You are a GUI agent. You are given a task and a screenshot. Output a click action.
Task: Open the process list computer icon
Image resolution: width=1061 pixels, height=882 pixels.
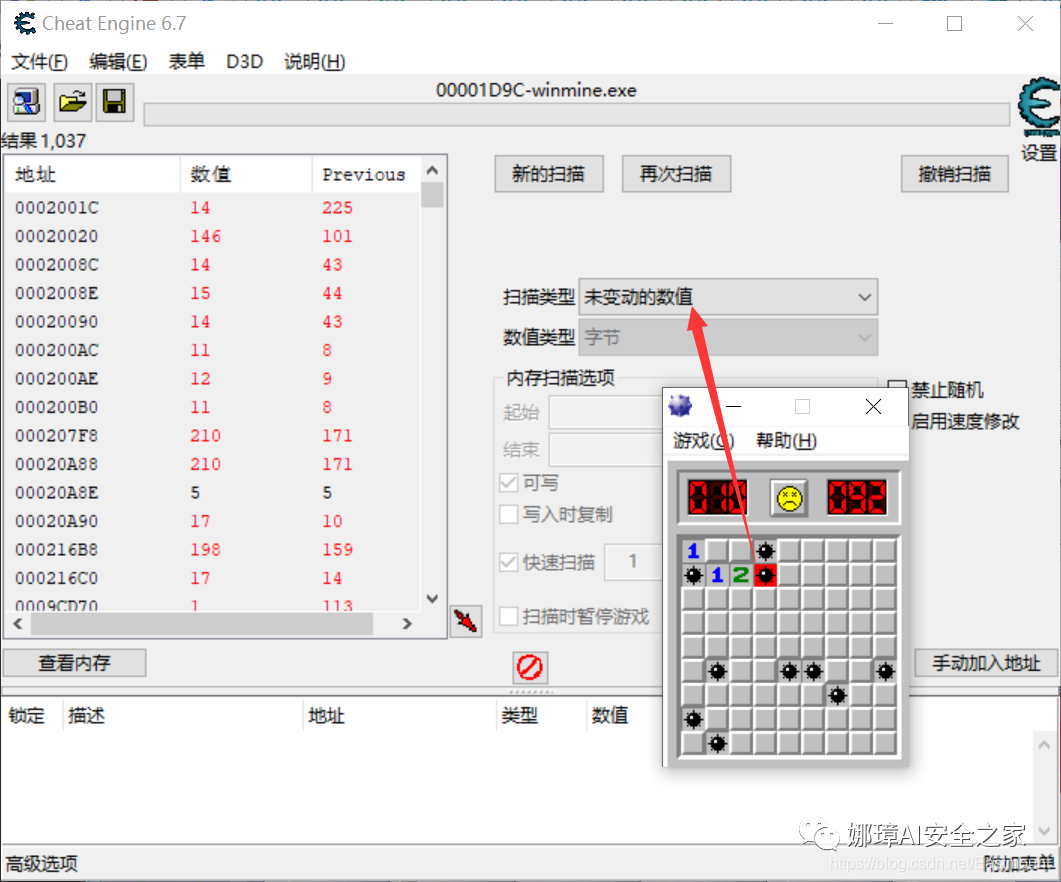pos(26,102)
